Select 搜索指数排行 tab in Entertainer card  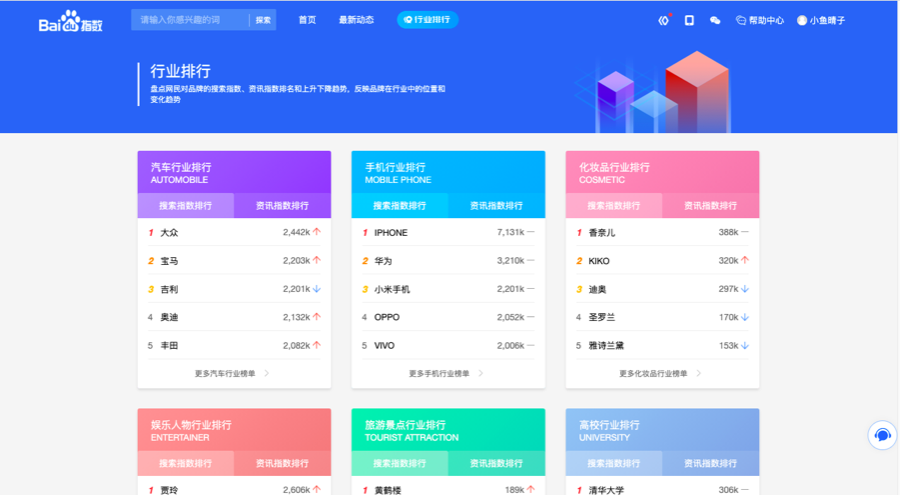pyautogui.click(x=185, y=463)
